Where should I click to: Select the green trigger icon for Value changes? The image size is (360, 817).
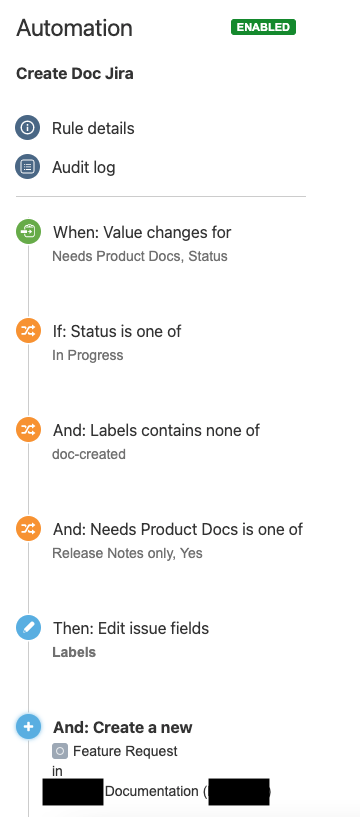28,232
